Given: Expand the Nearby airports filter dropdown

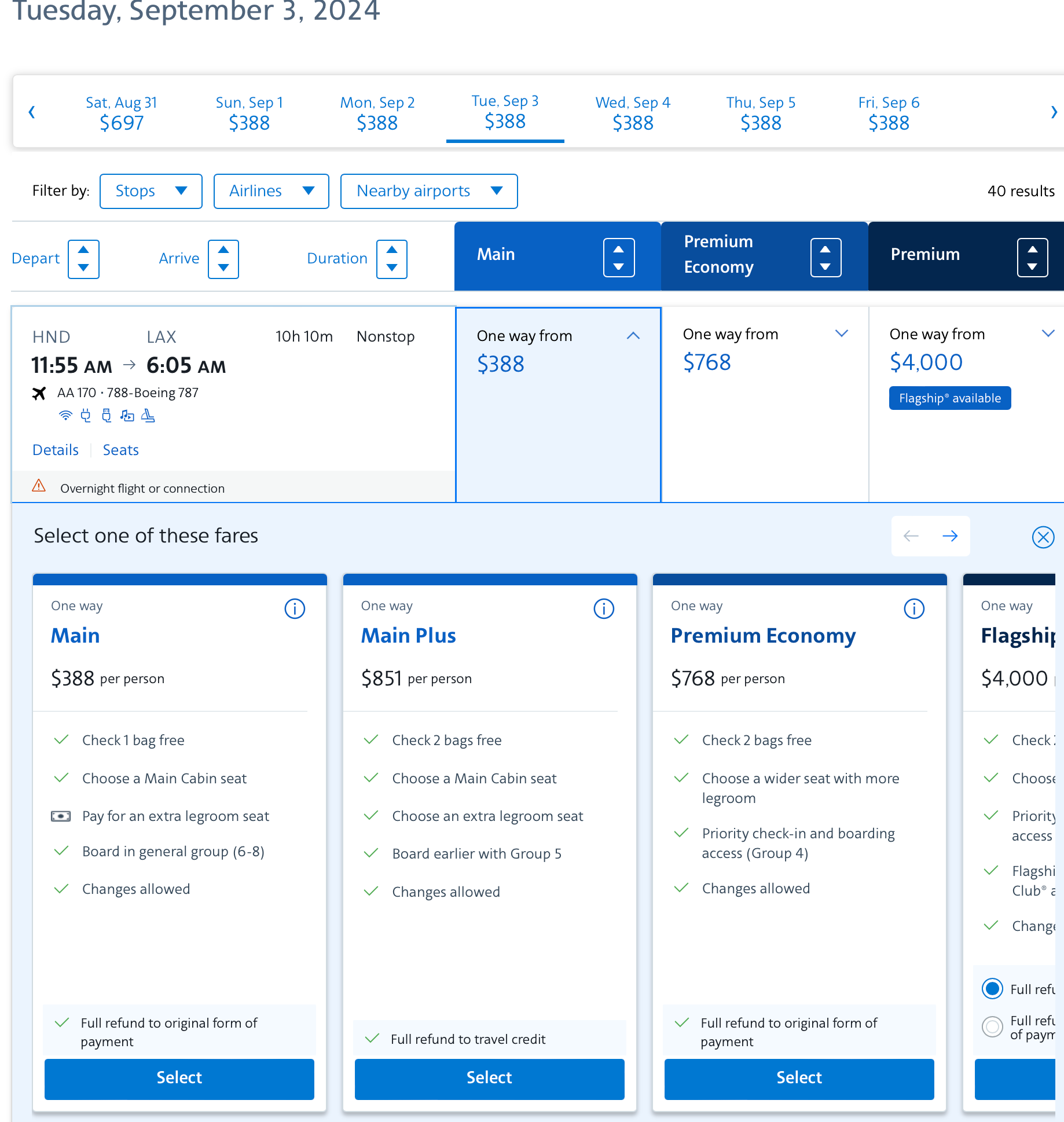Looking at the screenshot, I should (x=428, y=191).
